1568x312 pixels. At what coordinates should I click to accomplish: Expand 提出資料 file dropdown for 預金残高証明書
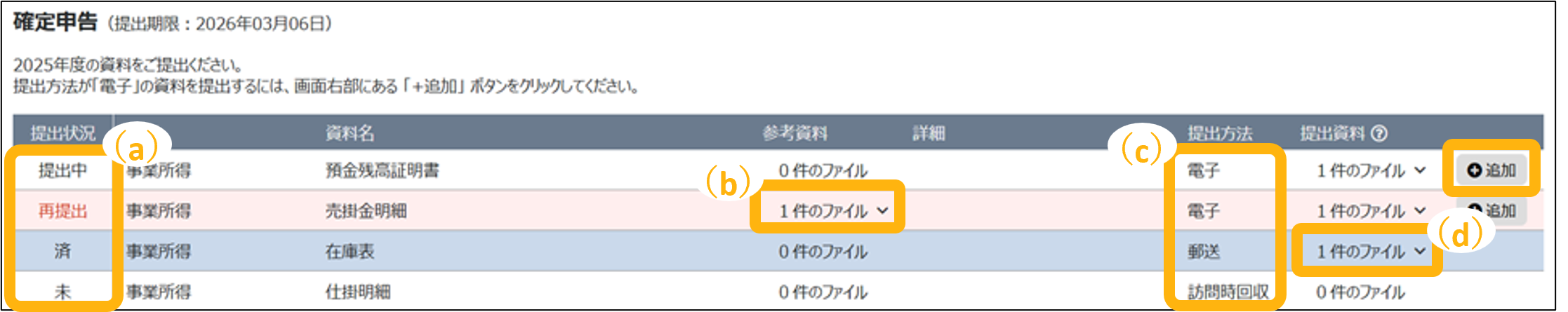(1371, 170)
